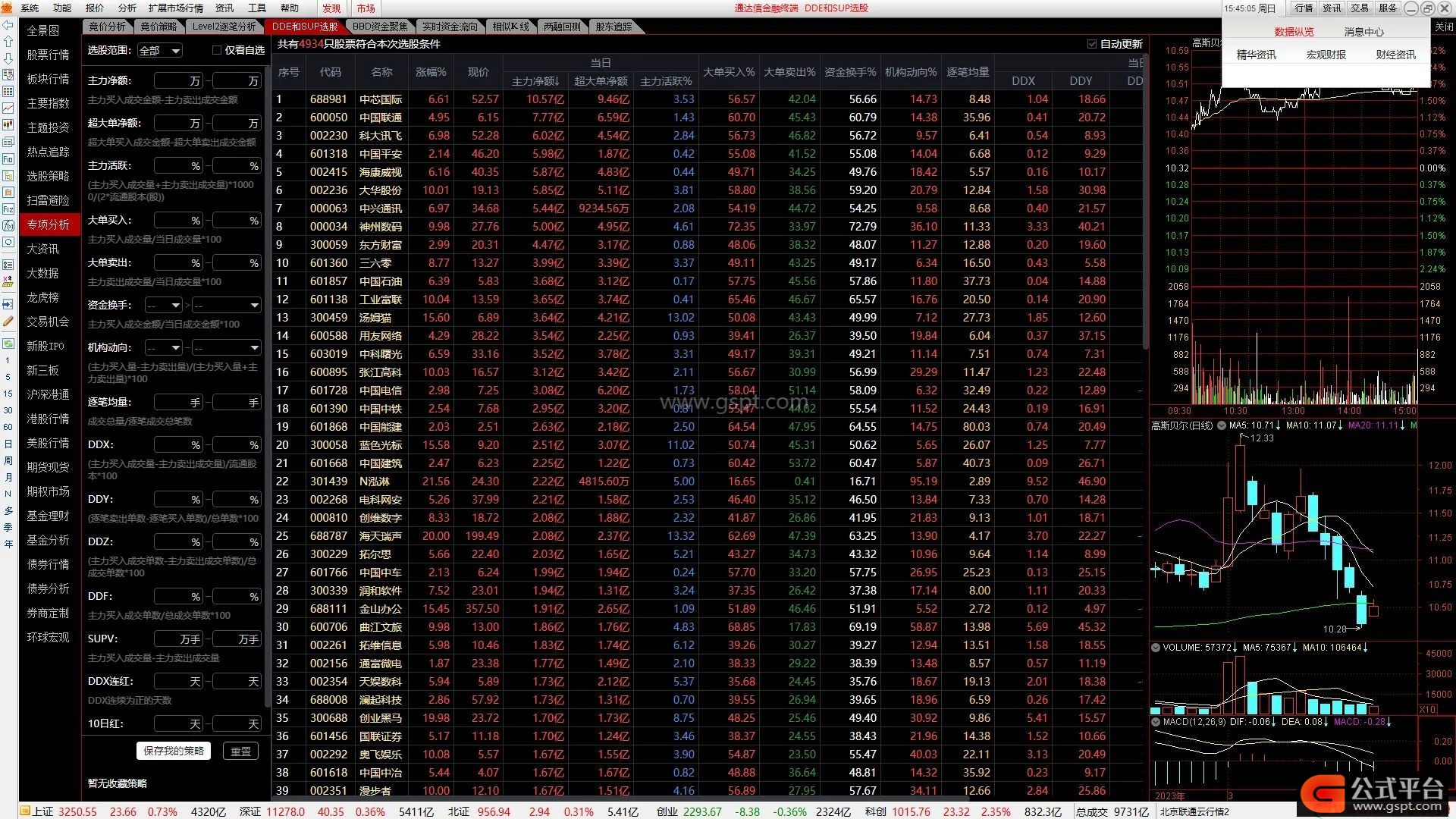Click the 保存我的策略 button
The image size is (1456, 819).
pos(174,751)
